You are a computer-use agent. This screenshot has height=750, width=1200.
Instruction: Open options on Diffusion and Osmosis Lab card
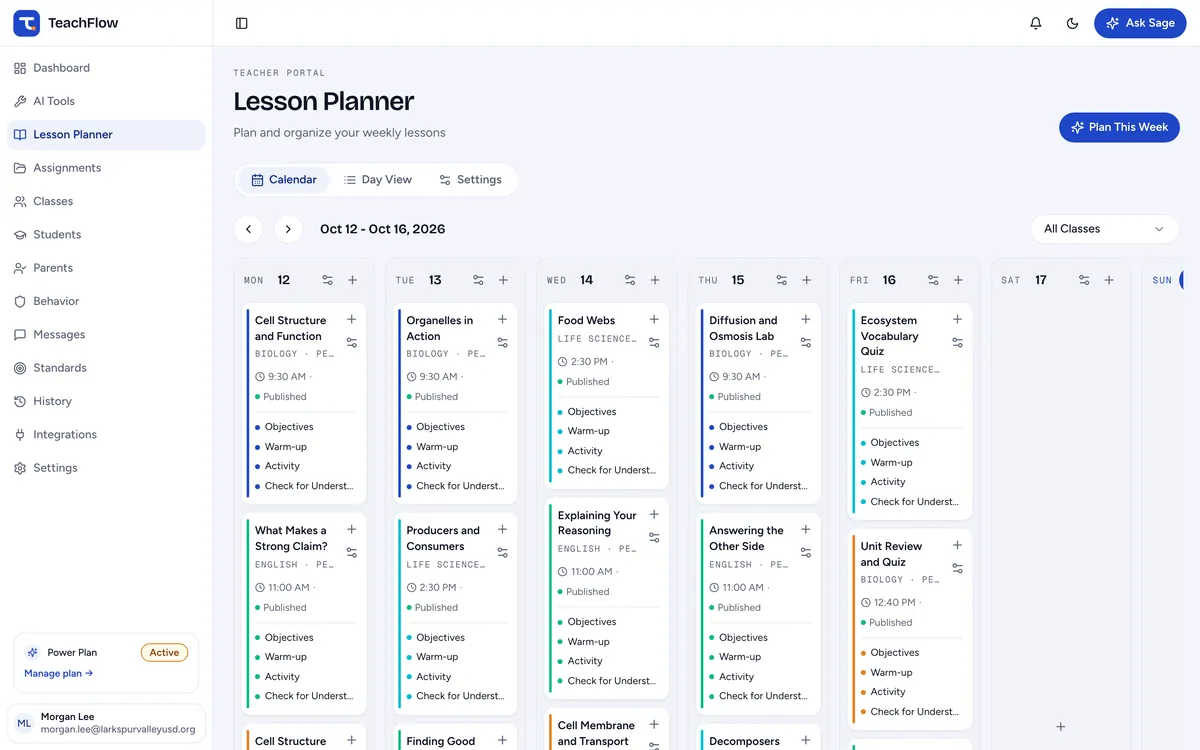point(805,342)
